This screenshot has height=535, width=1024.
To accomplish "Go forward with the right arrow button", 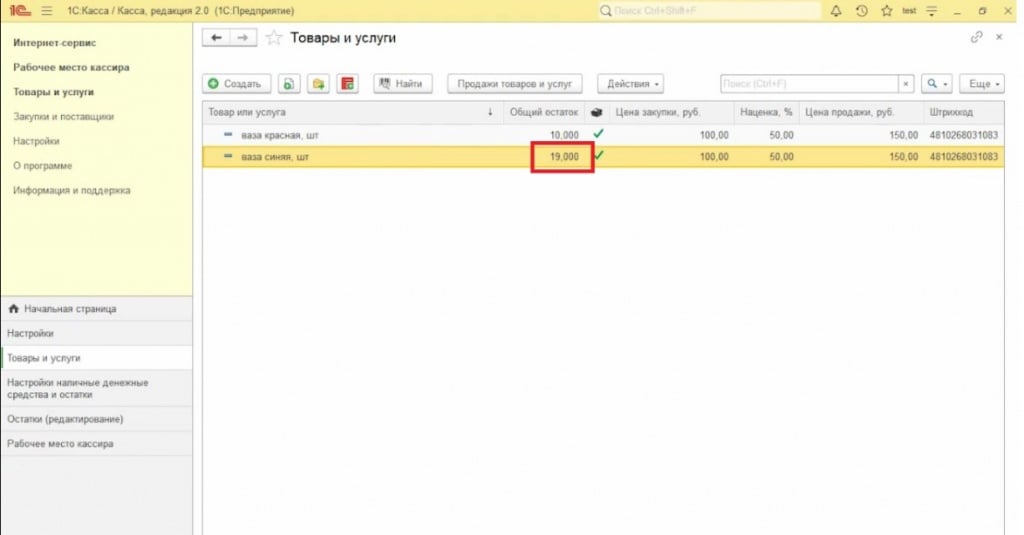I will [243, 38].
